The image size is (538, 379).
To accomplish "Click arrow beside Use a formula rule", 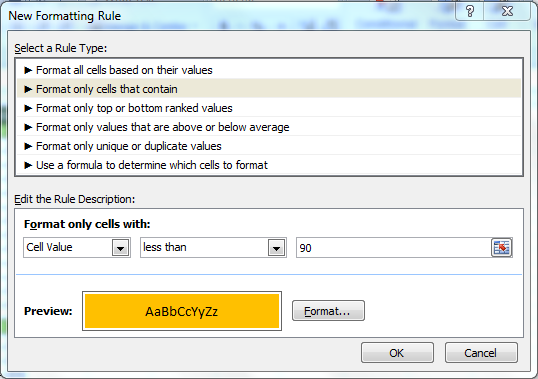I will pos(28,165).
